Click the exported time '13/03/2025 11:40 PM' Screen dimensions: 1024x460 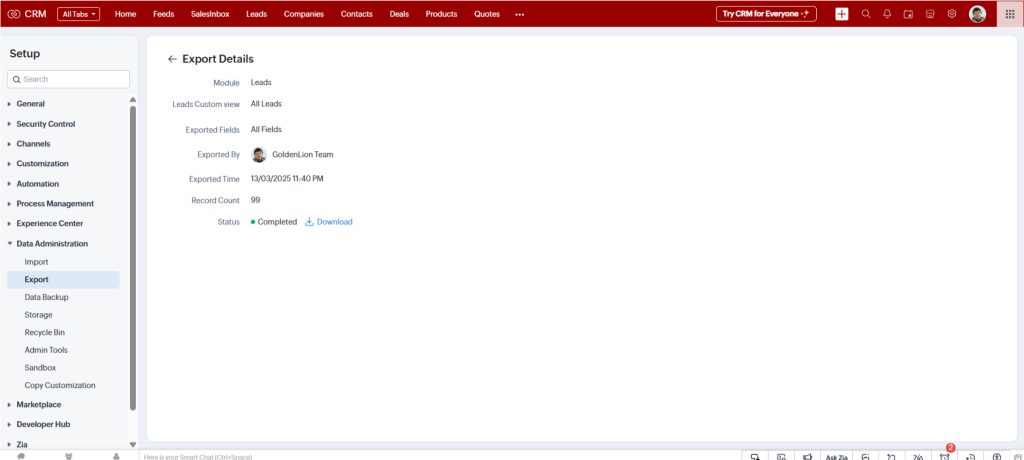(x=287, y=178)
